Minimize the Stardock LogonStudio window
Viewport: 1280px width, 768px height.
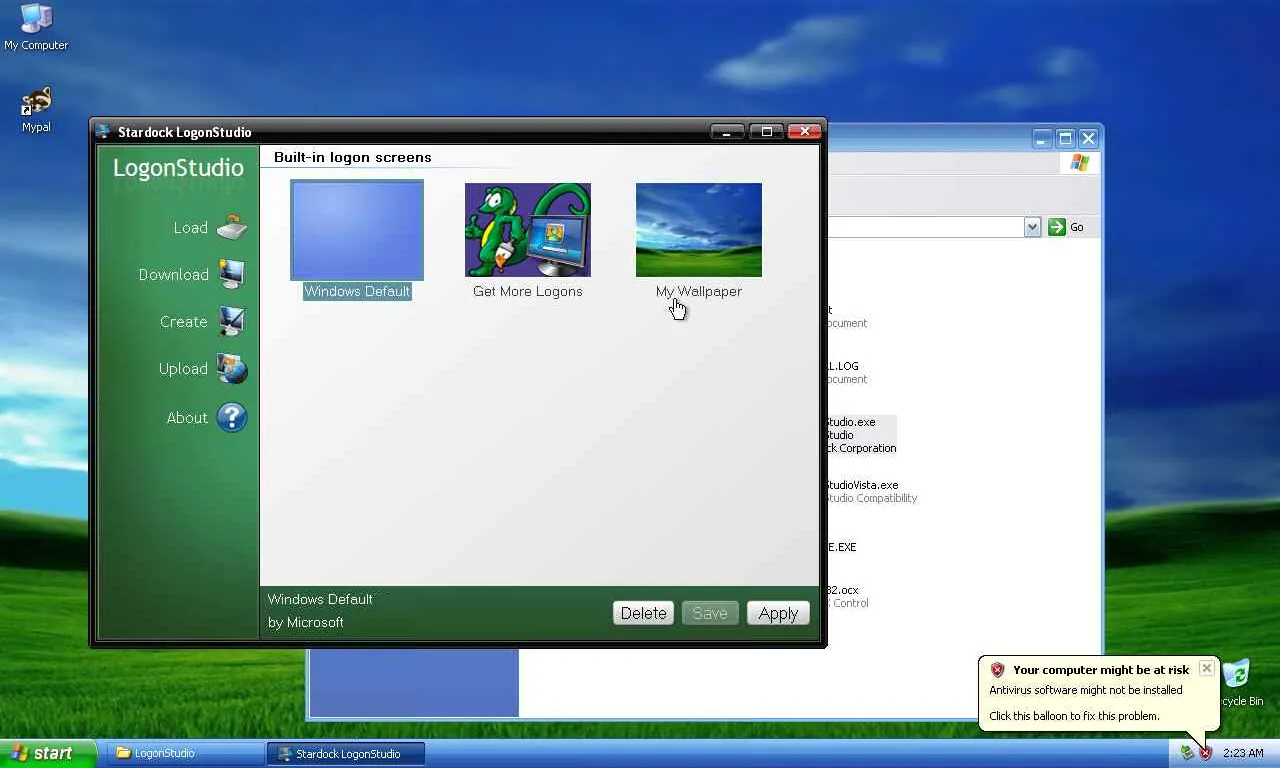[727, 131]
